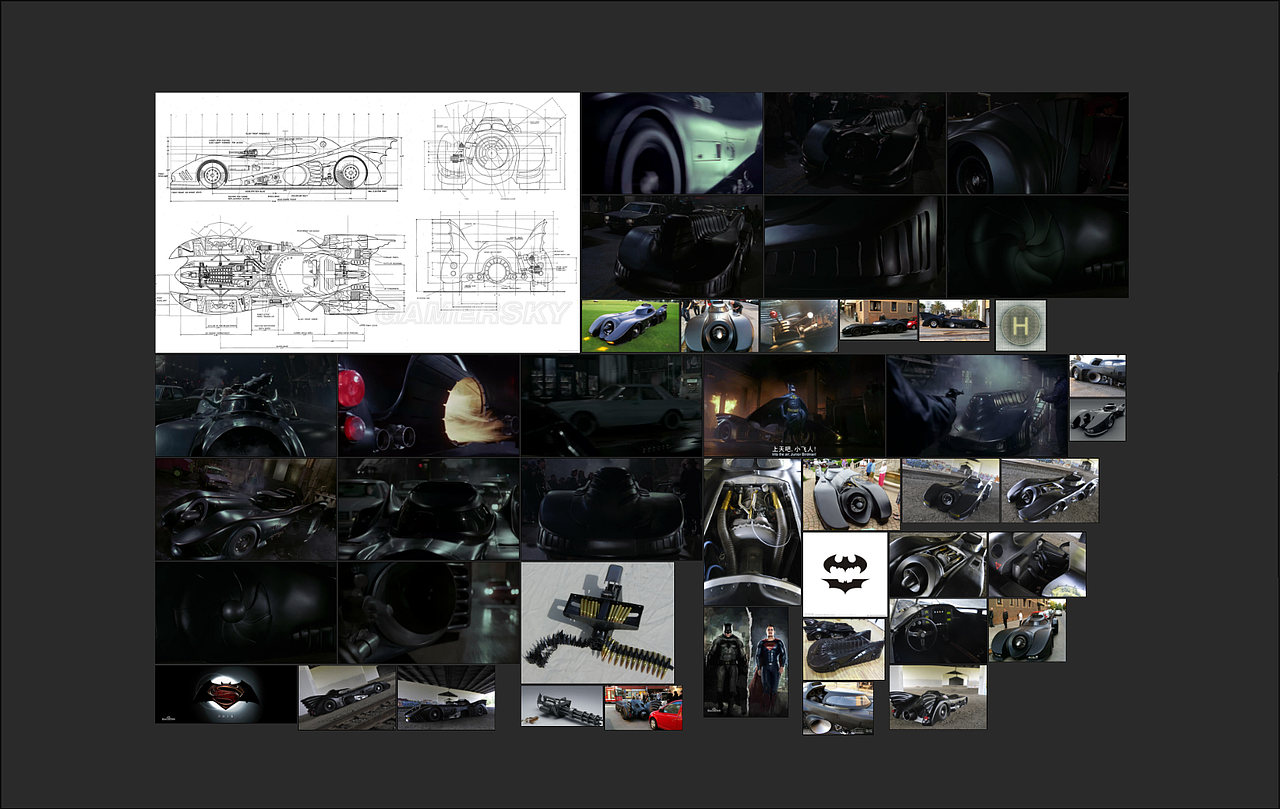Select the Gatling minigun render image

(x=561, y=706)
